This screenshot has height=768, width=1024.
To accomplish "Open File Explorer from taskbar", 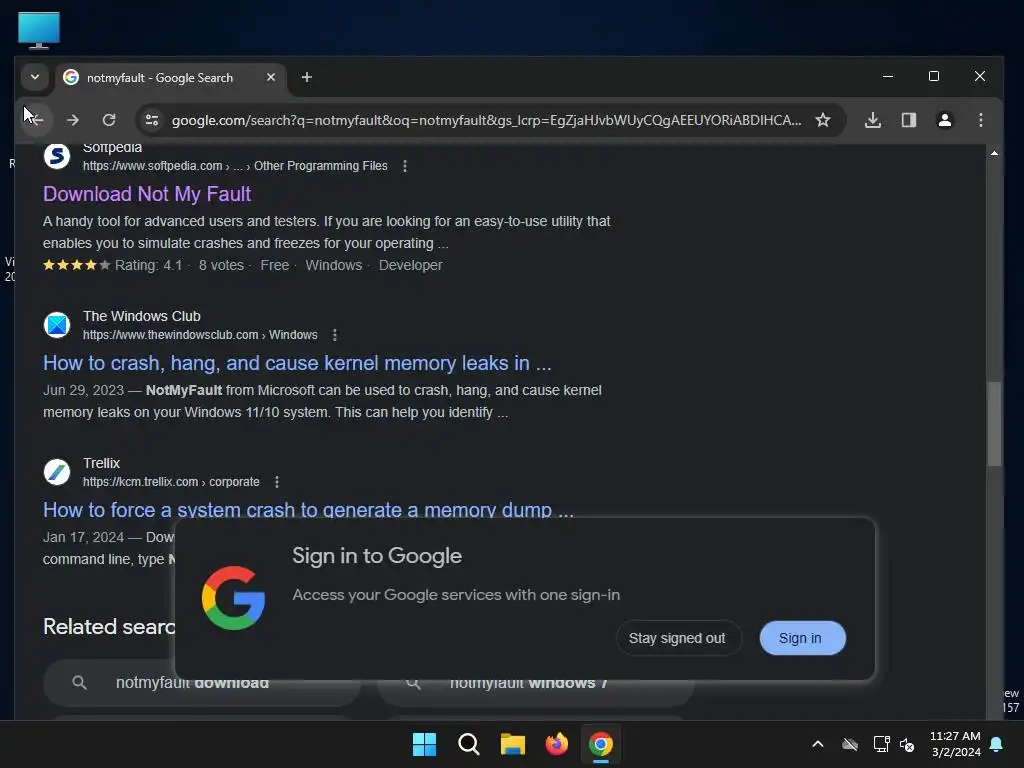I will tap(513, 744).
